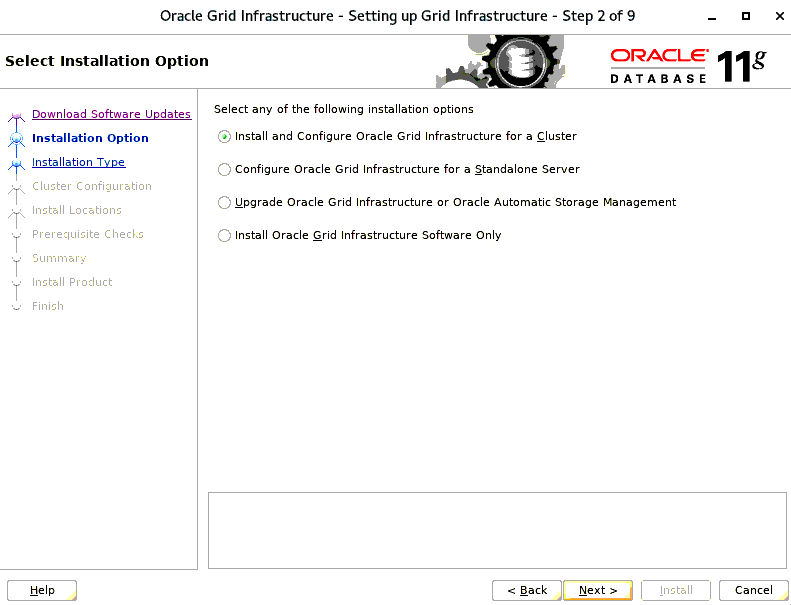791x605 pixels.
Task: Click the Download Software Updates step icon
Action: 16,115
